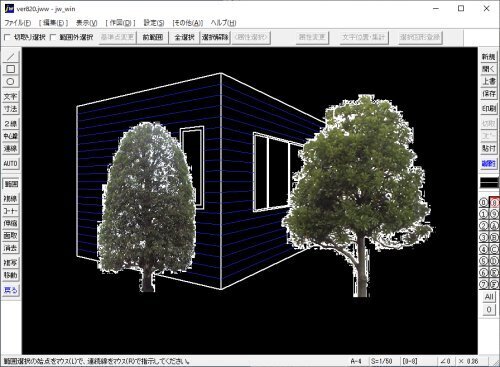
Task: Choose the 移動 move tool
Action: 11,275
